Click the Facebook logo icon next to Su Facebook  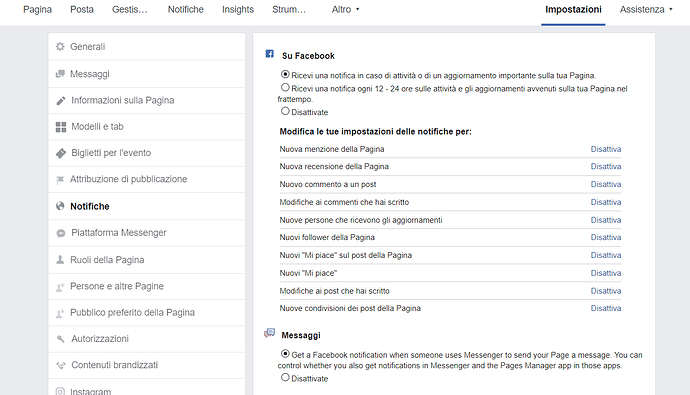click(270, 54)
